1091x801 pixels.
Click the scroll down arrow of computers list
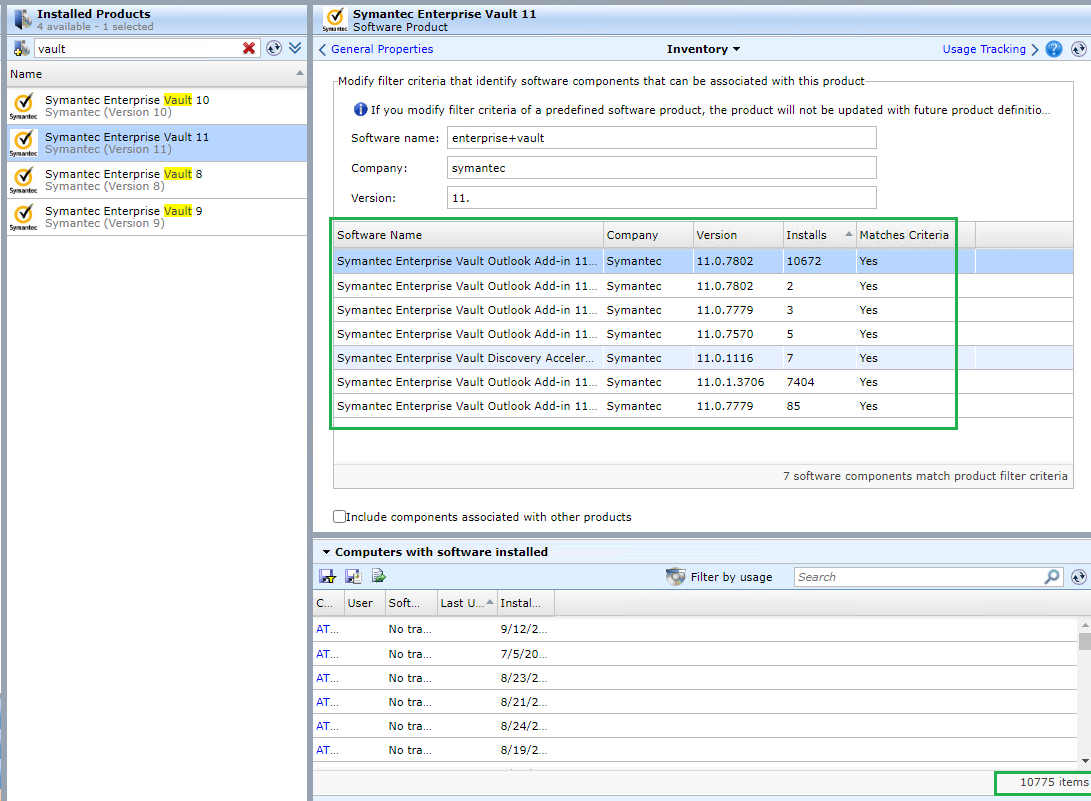(1085, 761)
